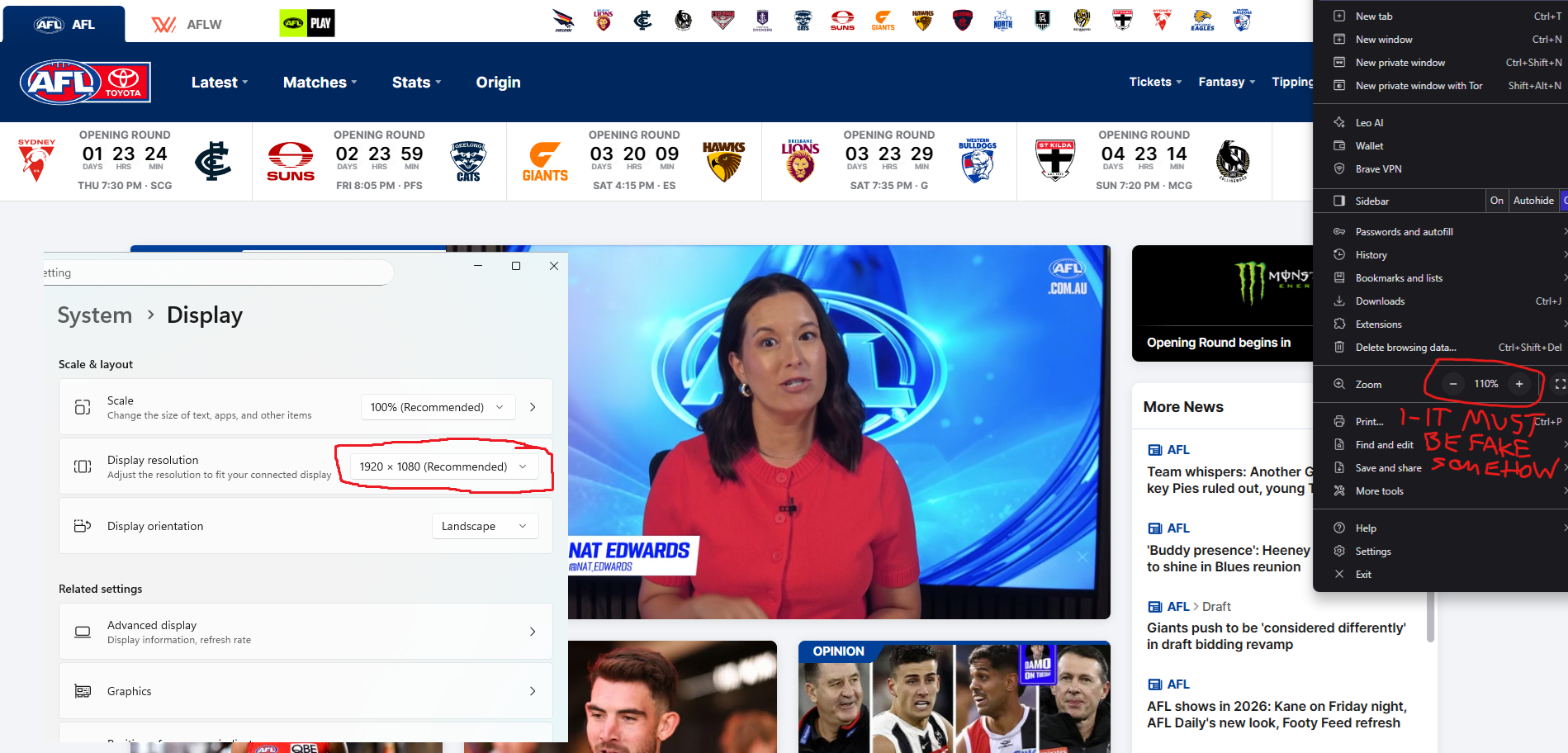Select the Collingwood magpie logo in the top club strip
The height and width of the screenshot is (753, 1568).
click(x=684, y=21)
